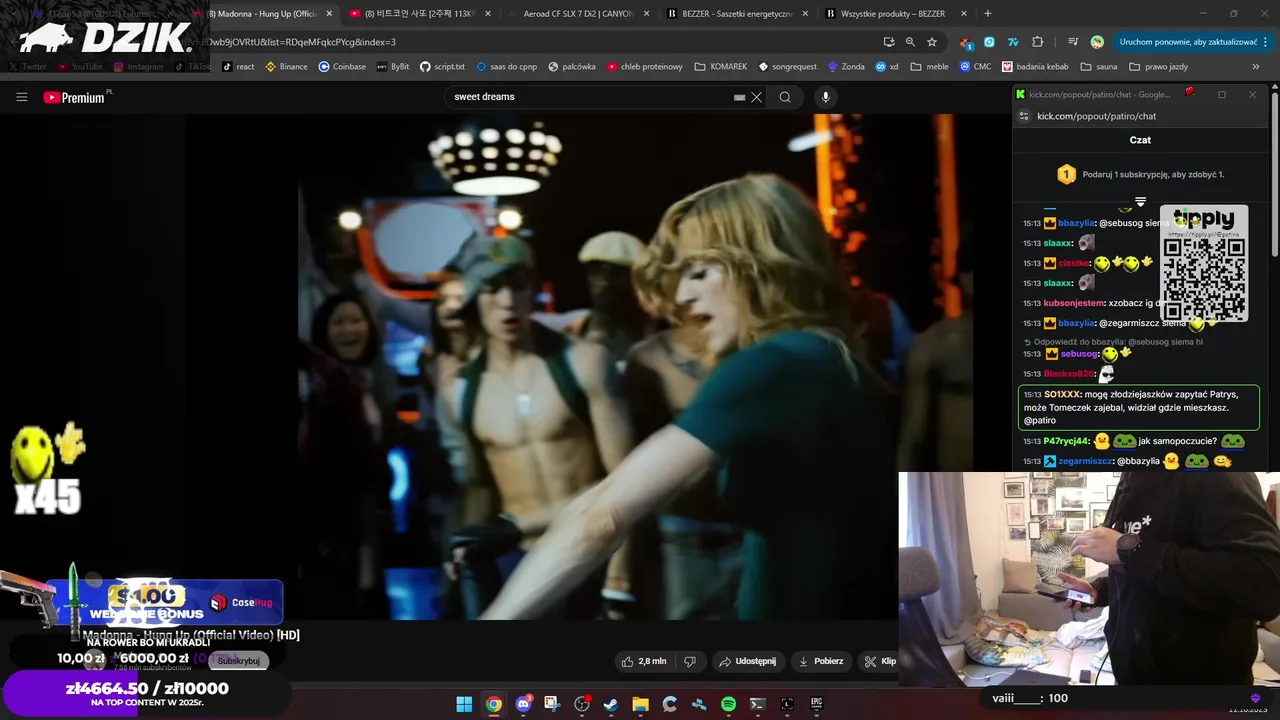Screen dimensions: 1280x720
Task: Open Spotify from the taskbar
Action: tap(728, 704)
